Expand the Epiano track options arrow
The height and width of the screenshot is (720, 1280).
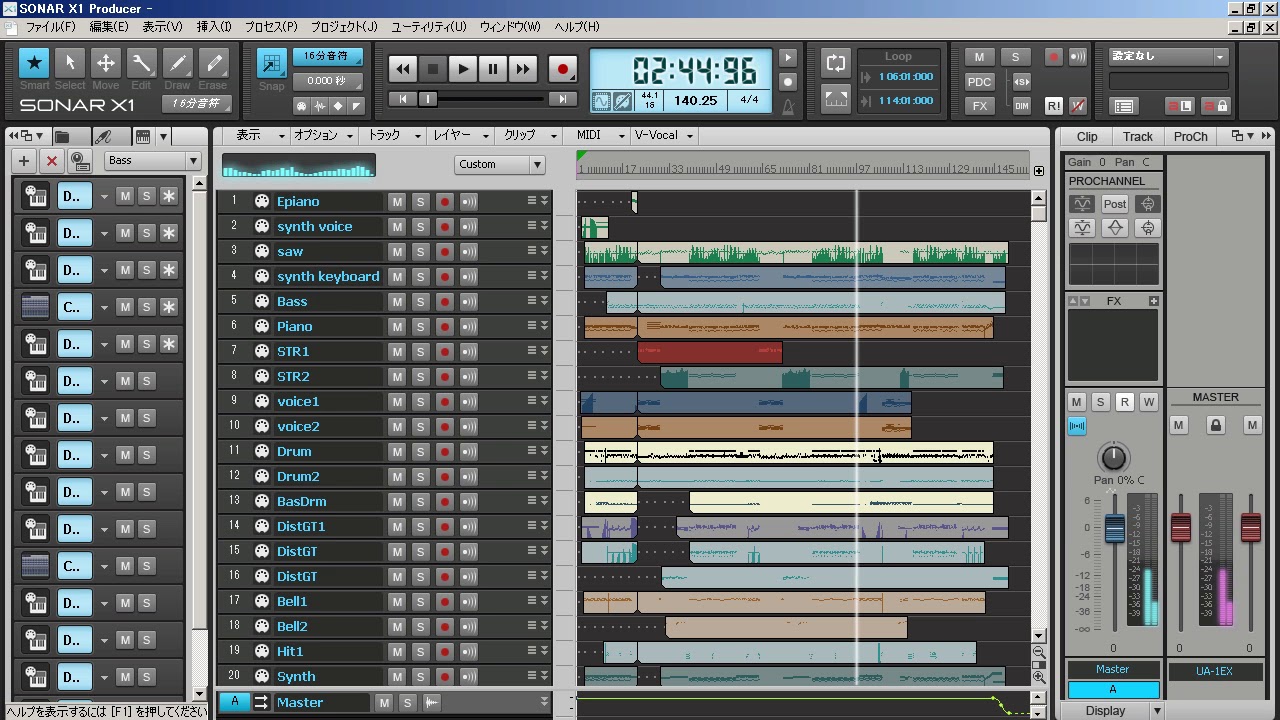[545, 201]
